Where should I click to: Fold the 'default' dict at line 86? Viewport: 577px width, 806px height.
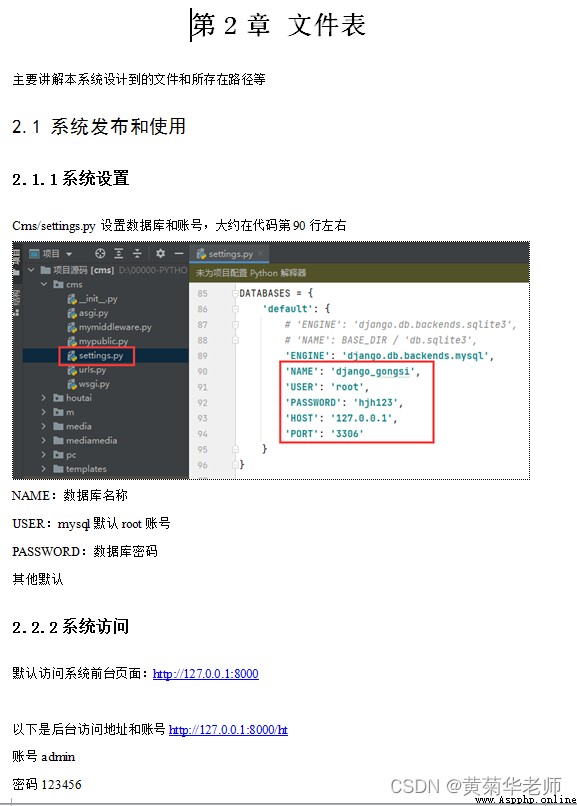tap(235, 309)
